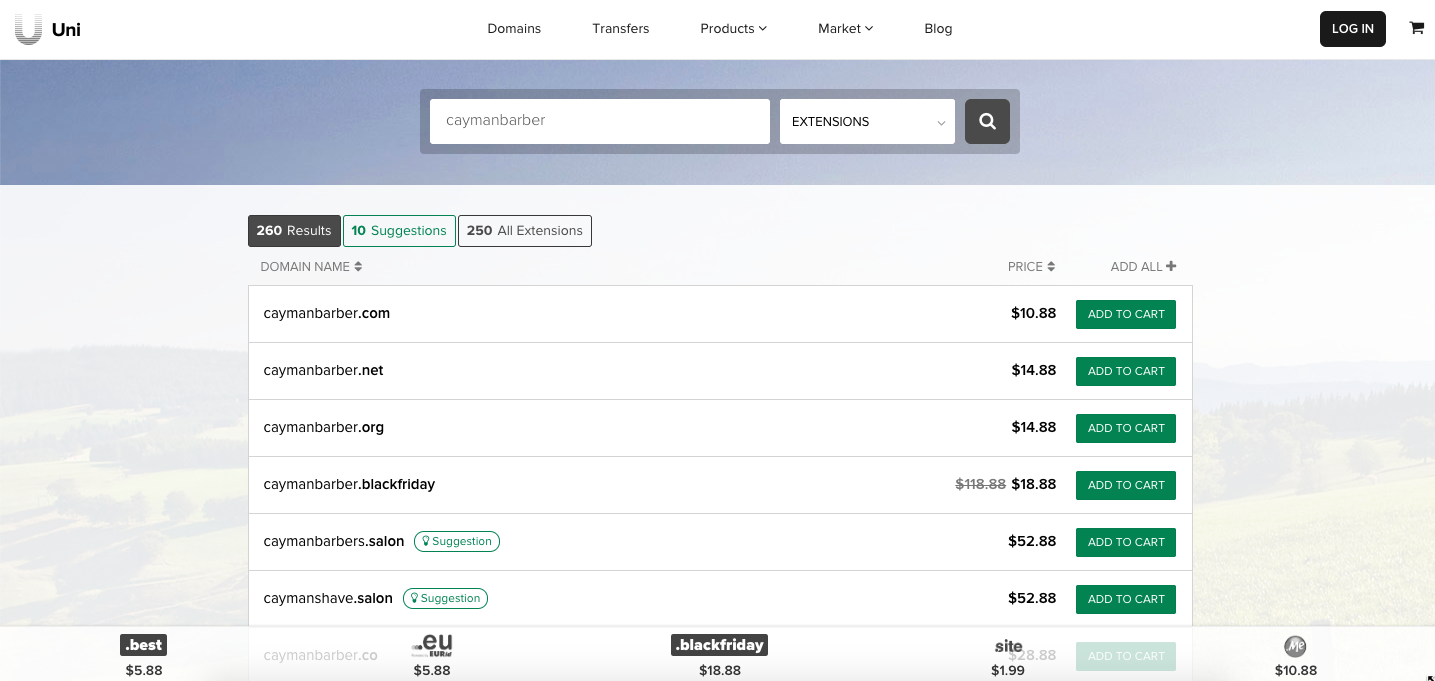Expand the Market menu
This screenshot has width=1435, height=681.
[845, 29]
